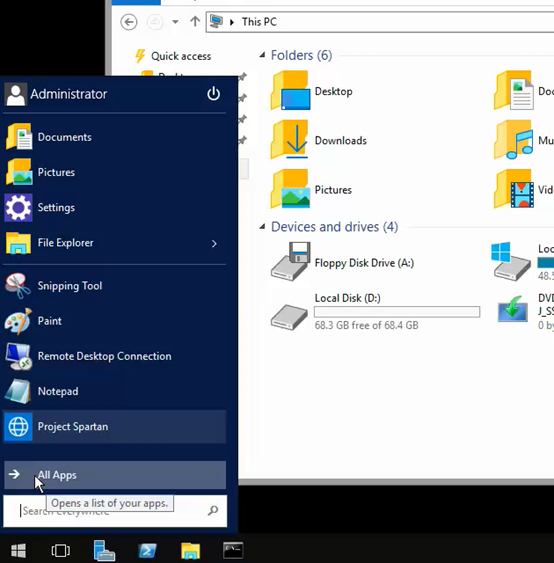Click the Administrator user avatar
Screen dimensions: 554x563
tap(15, 94)
